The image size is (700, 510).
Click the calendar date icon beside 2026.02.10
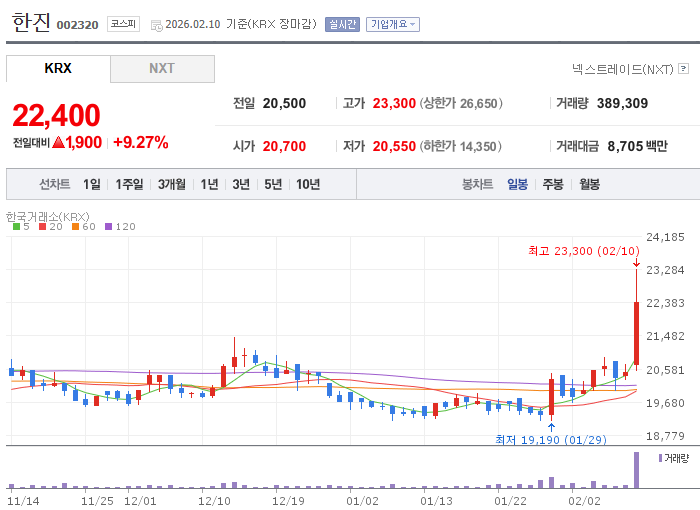tap(157, 26)
